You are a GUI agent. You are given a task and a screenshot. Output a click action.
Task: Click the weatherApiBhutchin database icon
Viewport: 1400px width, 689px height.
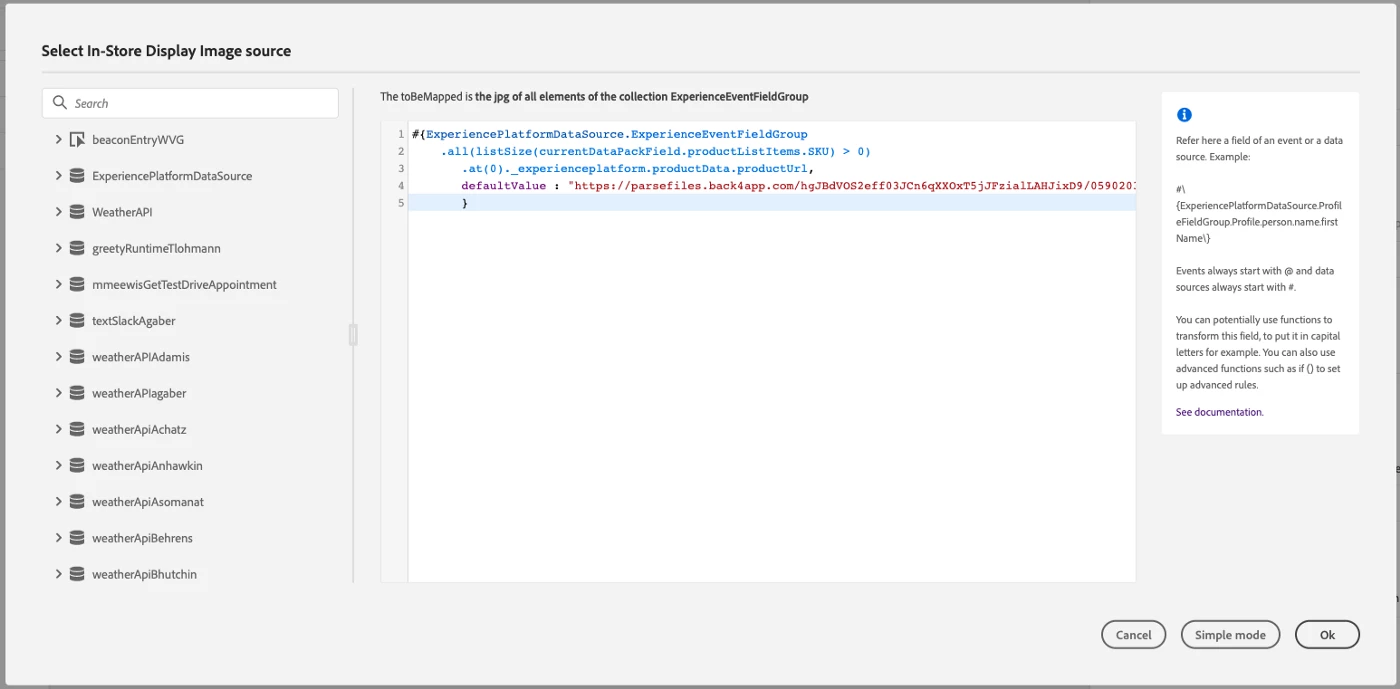point(77,574)
